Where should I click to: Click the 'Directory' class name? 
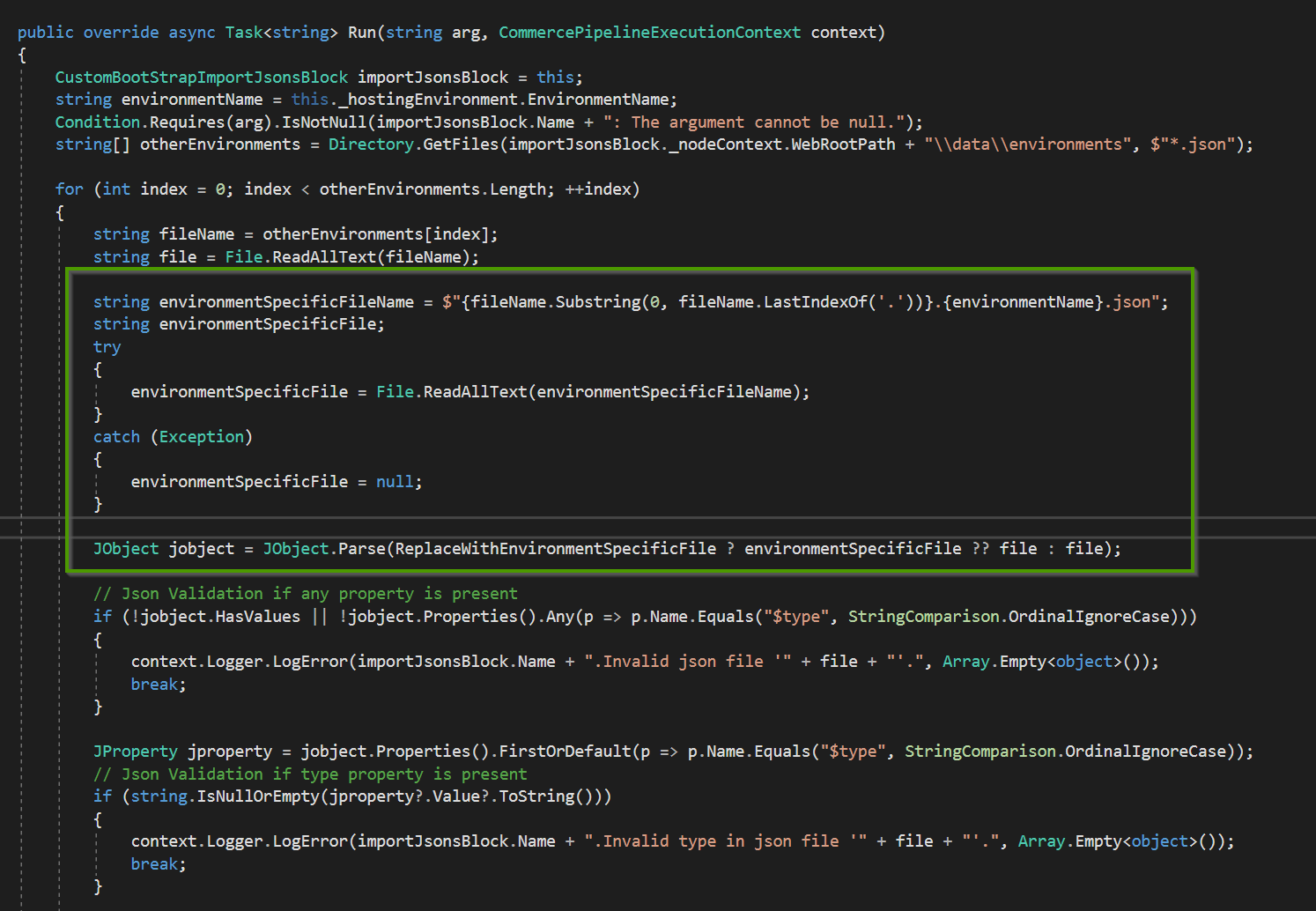(371, 144)
